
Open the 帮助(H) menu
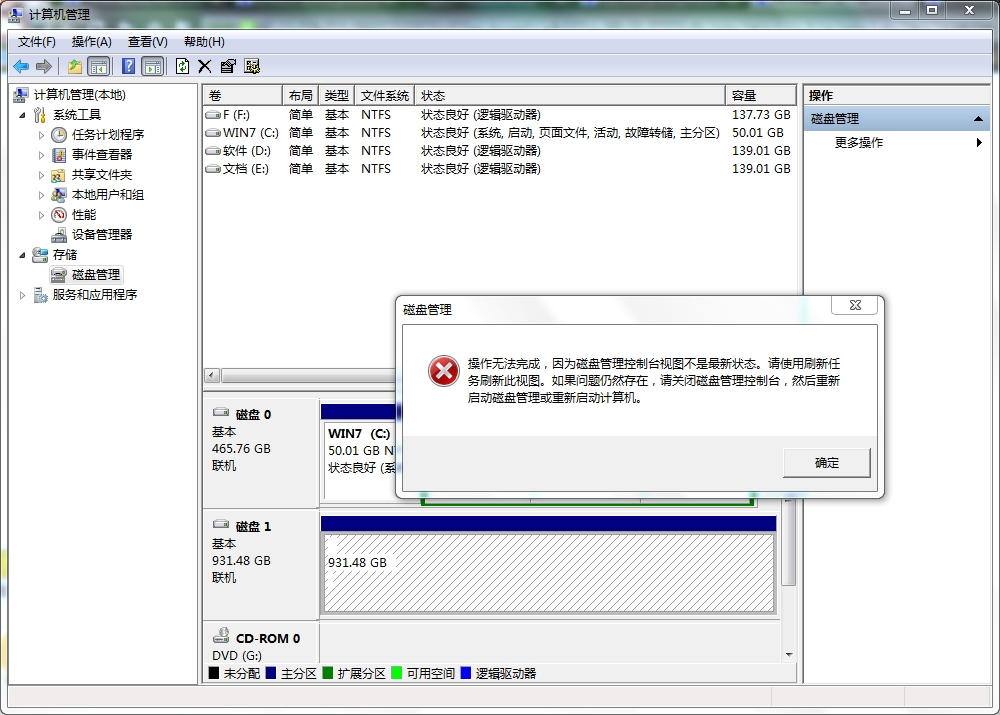204,42
